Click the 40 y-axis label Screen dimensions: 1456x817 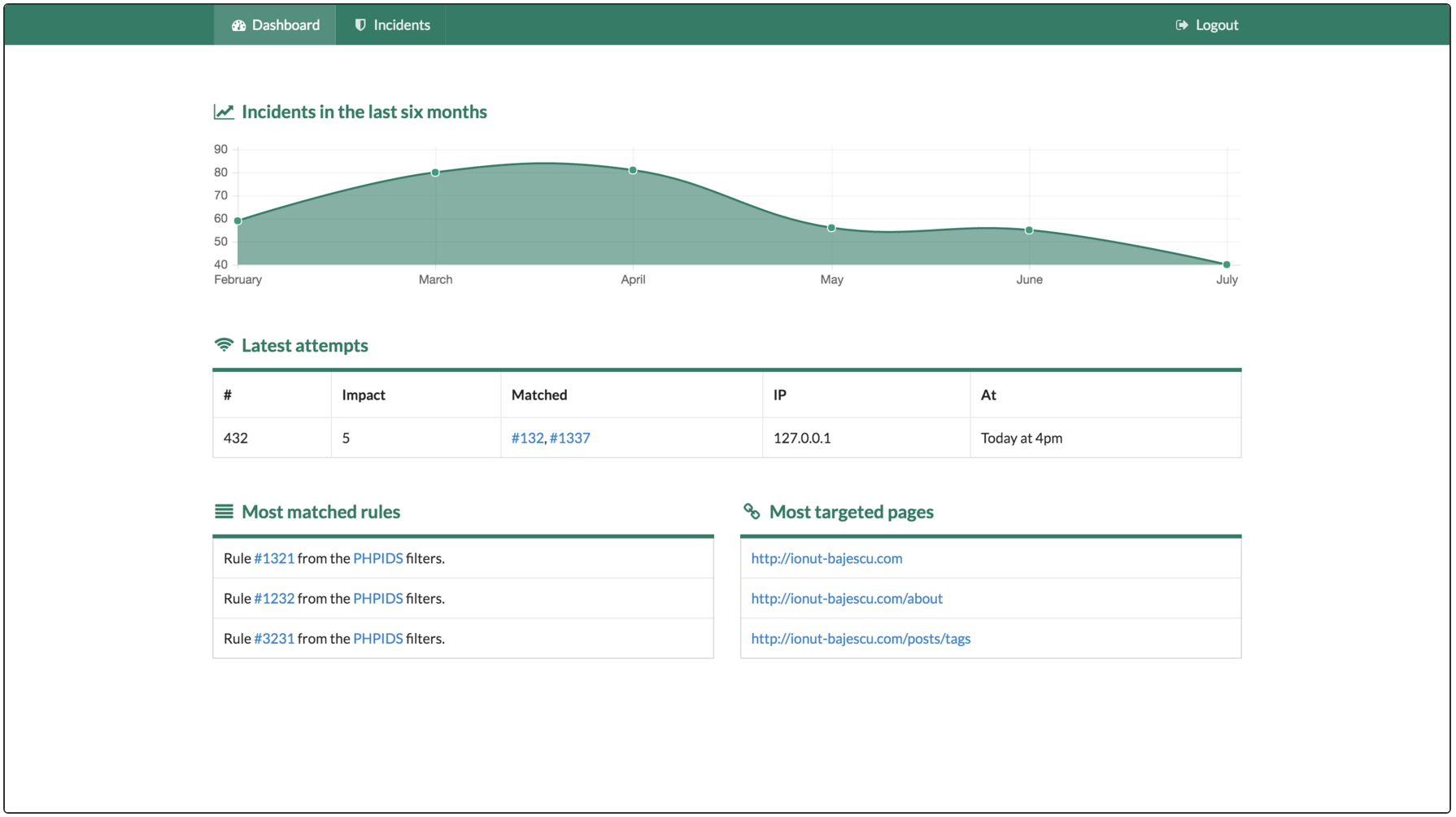(220, 264)
